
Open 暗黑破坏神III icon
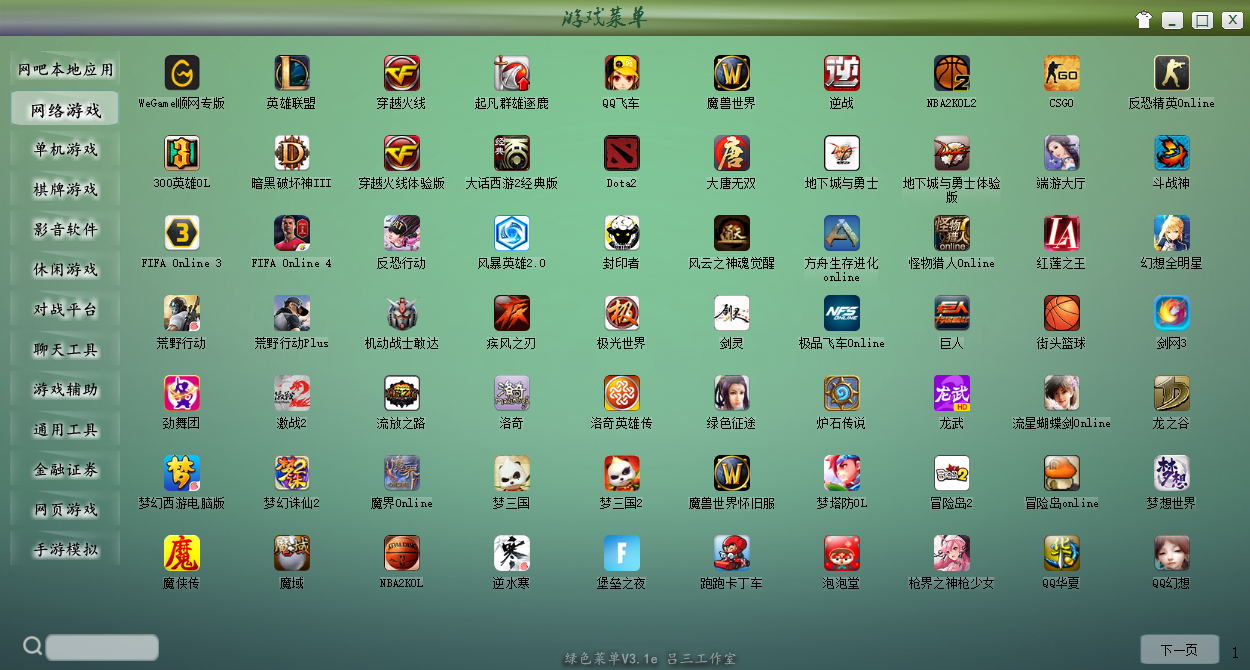(292, 153)
